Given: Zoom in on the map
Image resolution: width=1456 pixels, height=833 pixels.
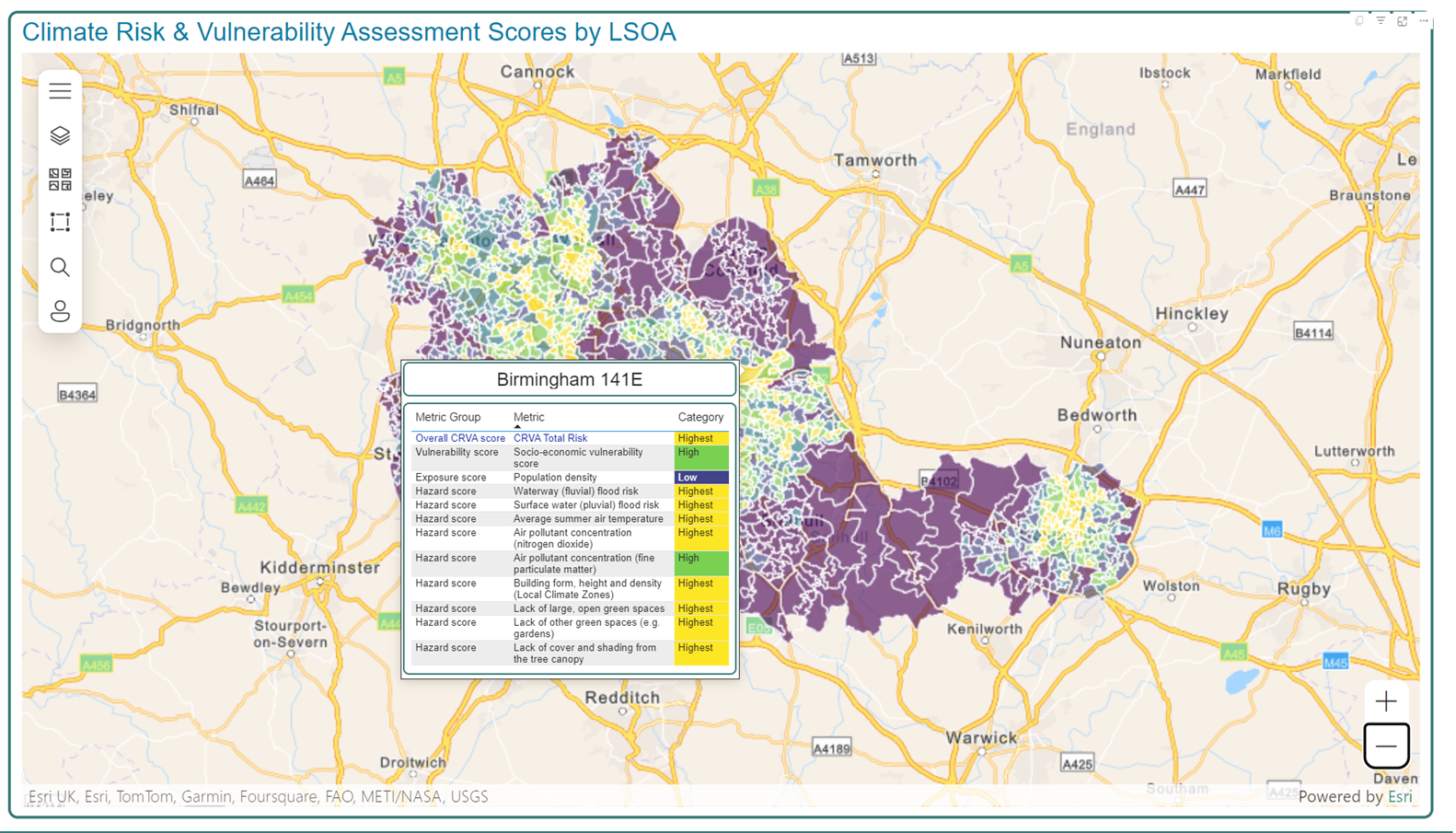Looking at the screenshot, I should (x=1386, y=701).
